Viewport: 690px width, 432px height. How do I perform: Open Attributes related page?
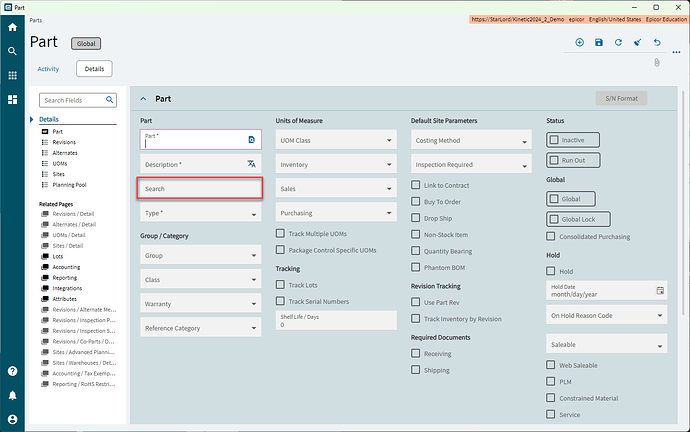point(64,299)
